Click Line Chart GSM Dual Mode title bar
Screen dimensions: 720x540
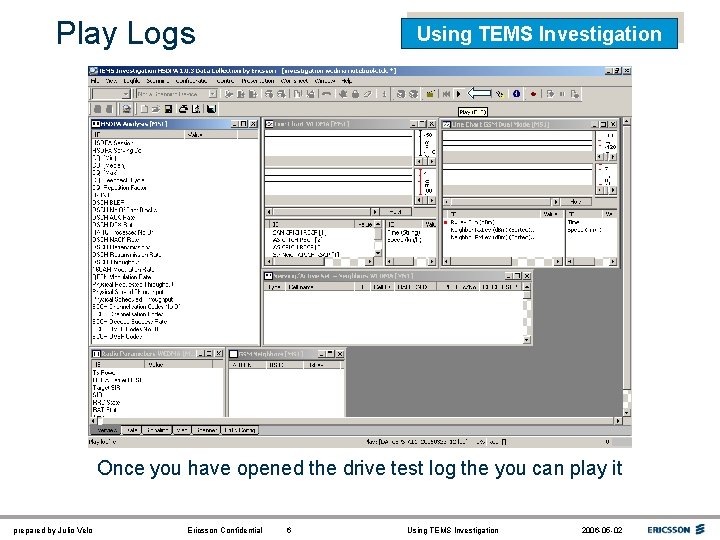(x=530, y=124)
